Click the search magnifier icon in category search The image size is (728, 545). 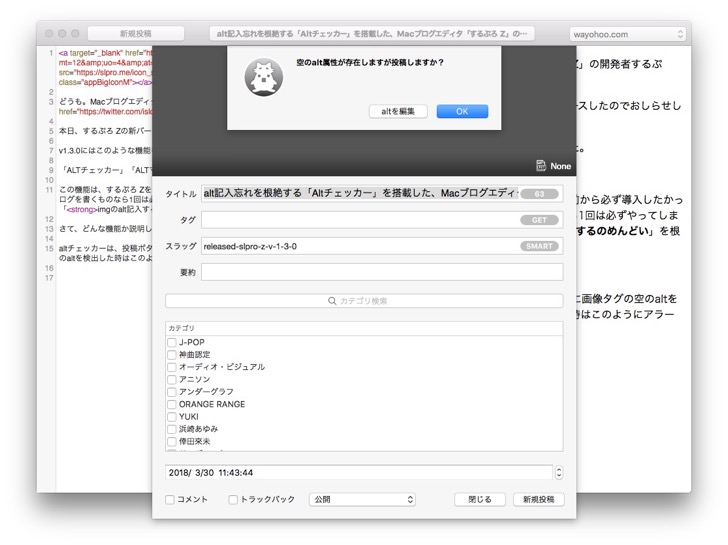tap(332, 301)
